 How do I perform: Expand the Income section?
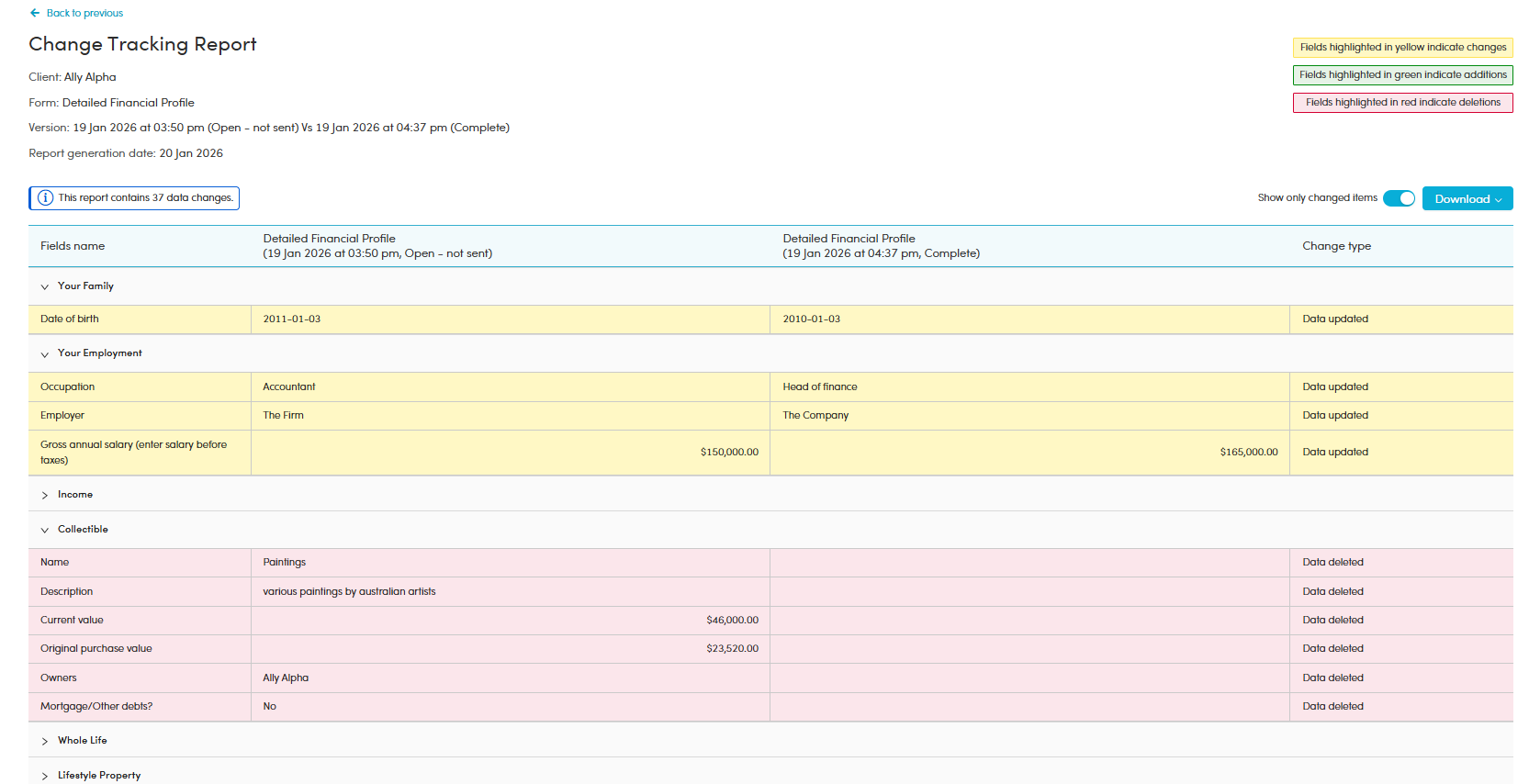[45, 495]
